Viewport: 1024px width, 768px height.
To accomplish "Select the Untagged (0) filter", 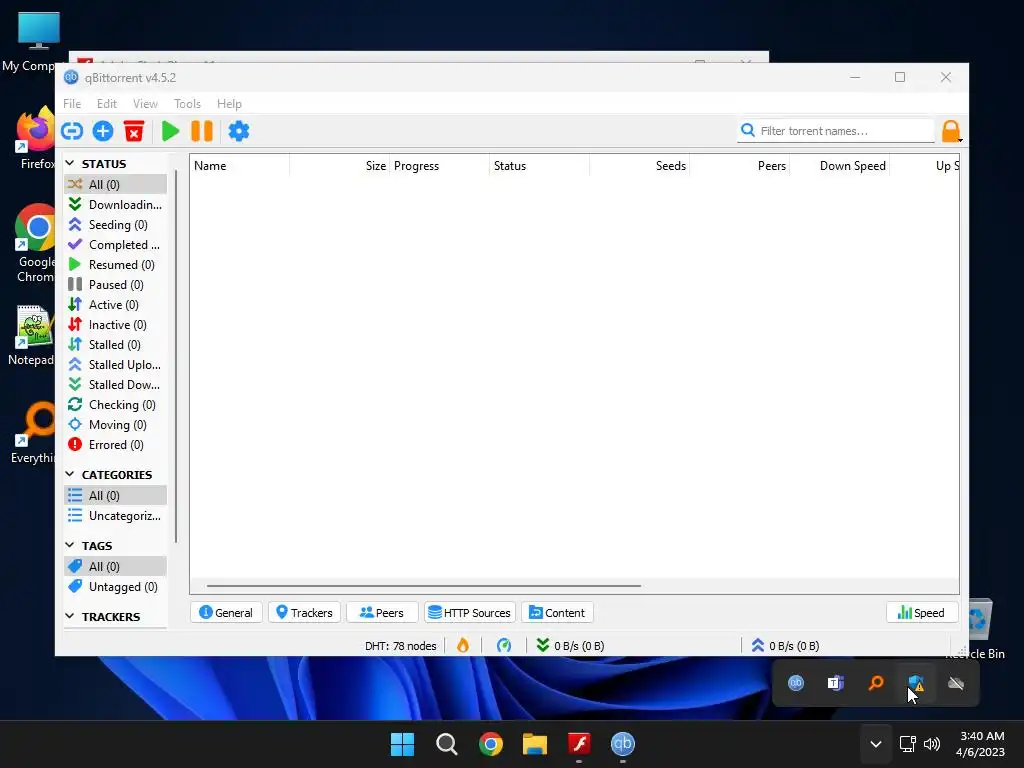I will [115, 587].
